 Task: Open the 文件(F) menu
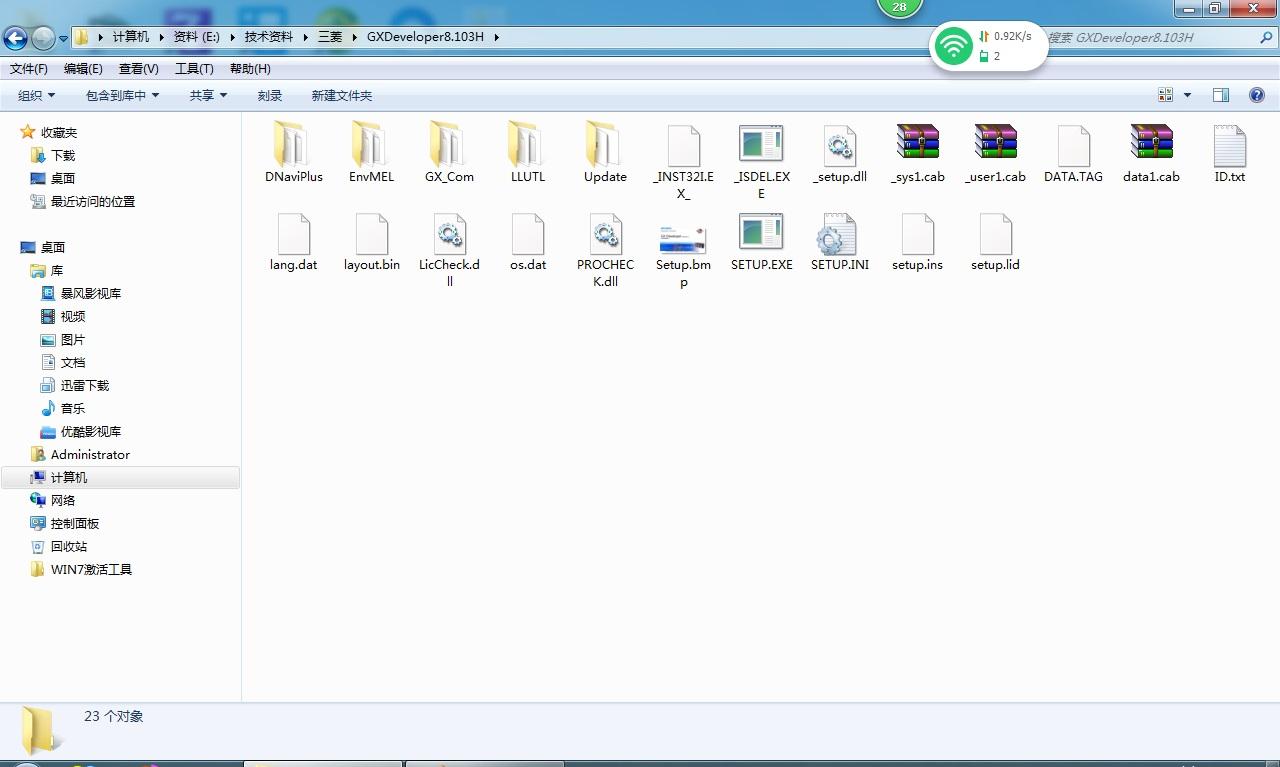(x=29, y=69)
